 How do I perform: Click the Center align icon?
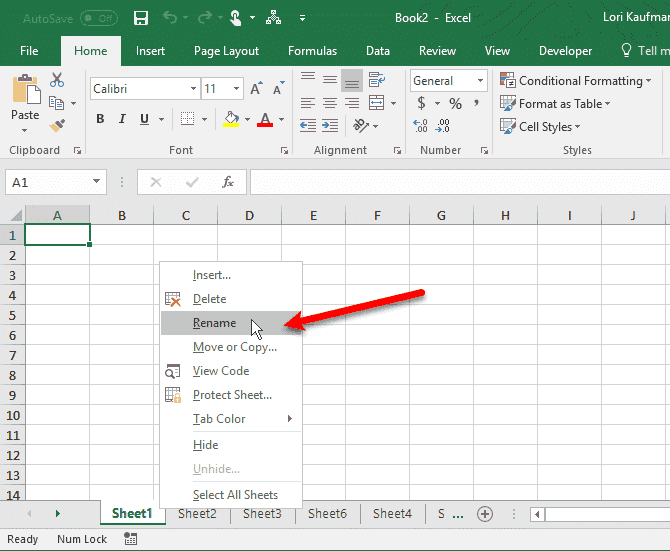329,102
